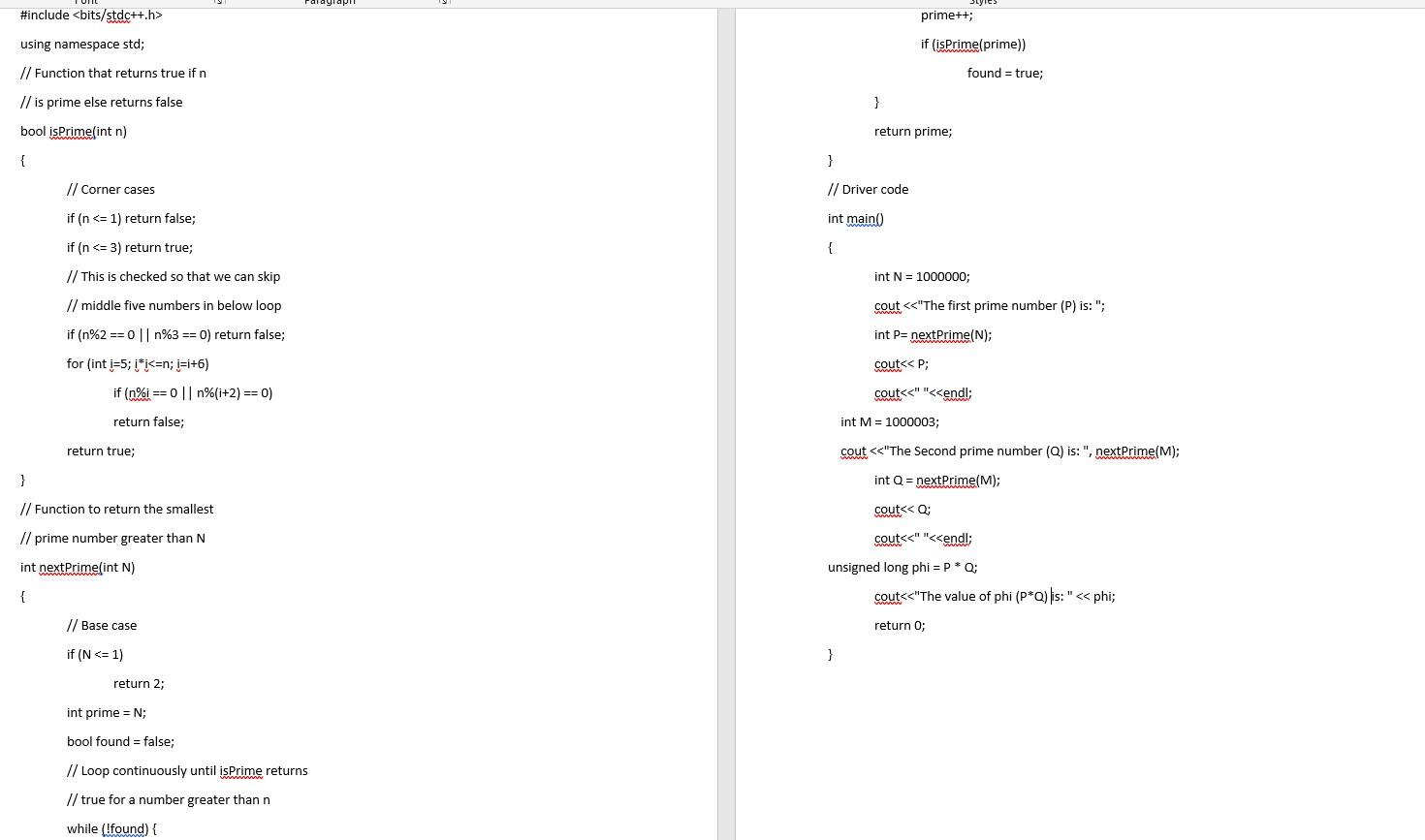Click the 'int N = 1000000;' line
Screen dimensions: 1425x840
point(922,276)
